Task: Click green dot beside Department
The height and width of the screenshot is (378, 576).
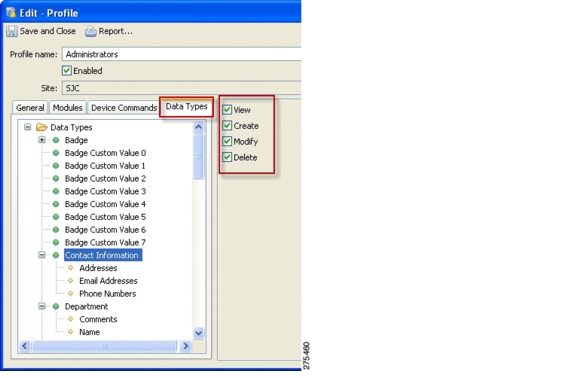Action: pos(56,306)
